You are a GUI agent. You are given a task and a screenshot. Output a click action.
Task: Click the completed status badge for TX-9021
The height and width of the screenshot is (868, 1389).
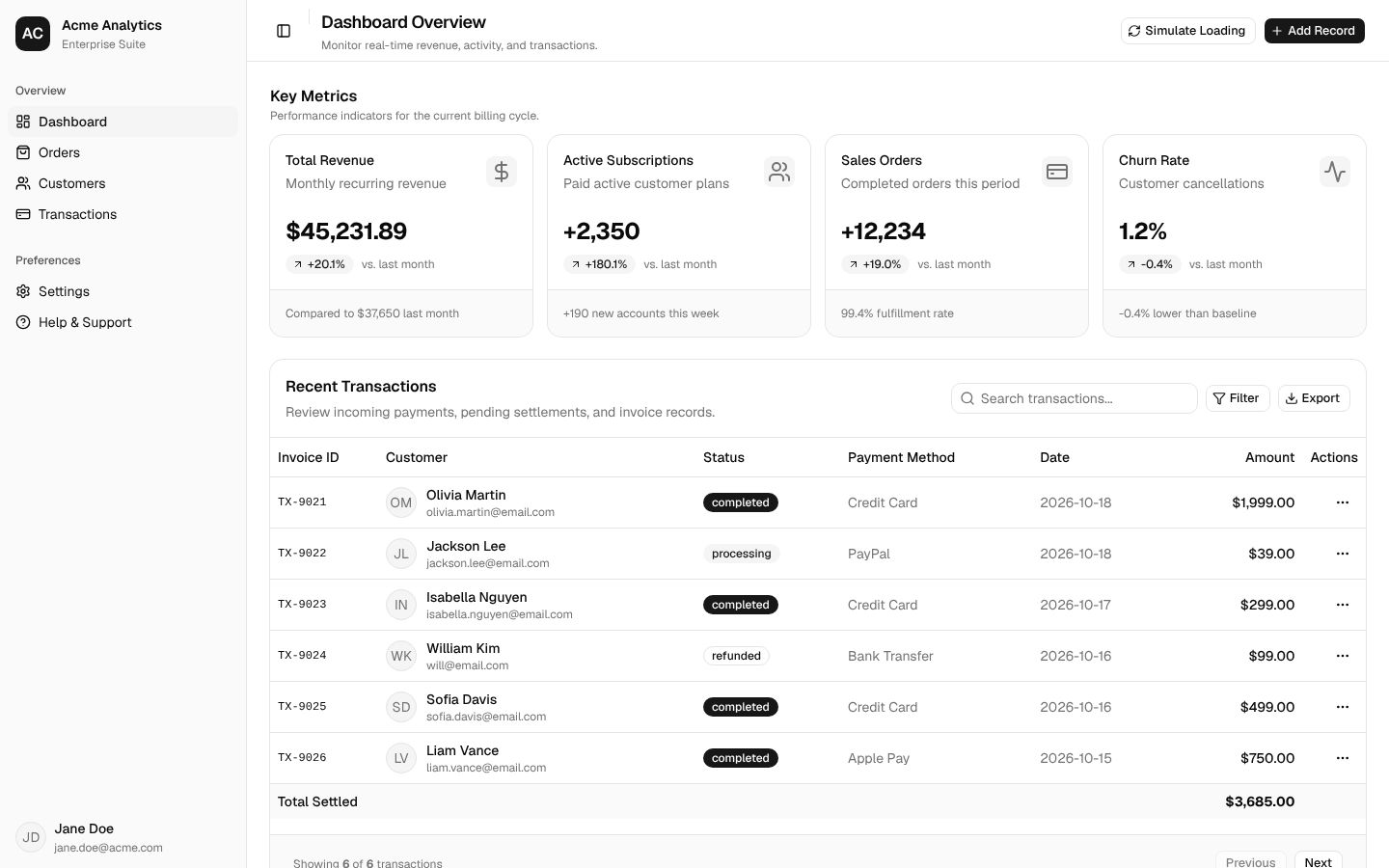(741, 502)
